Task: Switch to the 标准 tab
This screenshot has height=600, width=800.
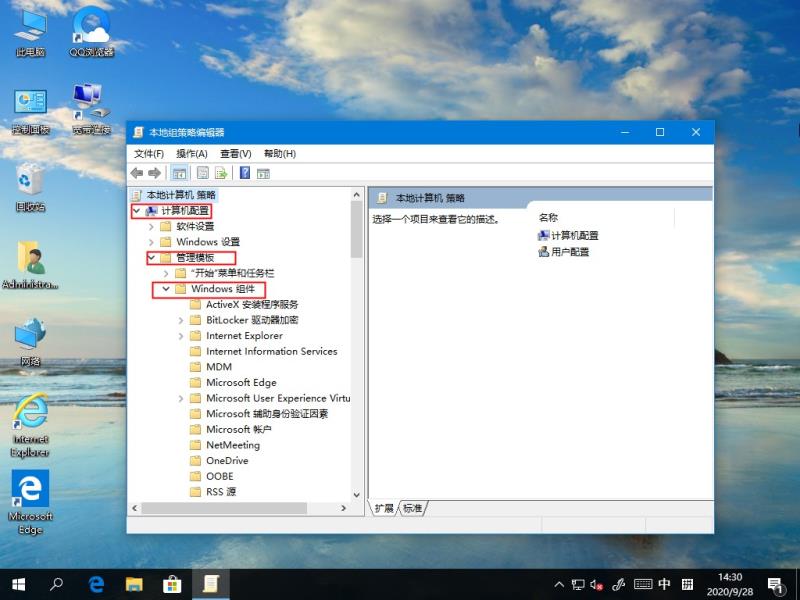Action: [x=414, y=509]
